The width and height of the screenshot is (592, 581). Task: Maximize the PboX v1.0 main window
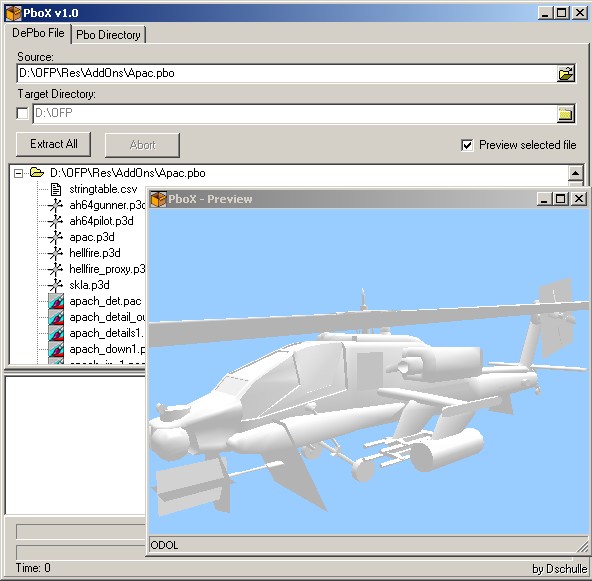[x=562, y=13]
